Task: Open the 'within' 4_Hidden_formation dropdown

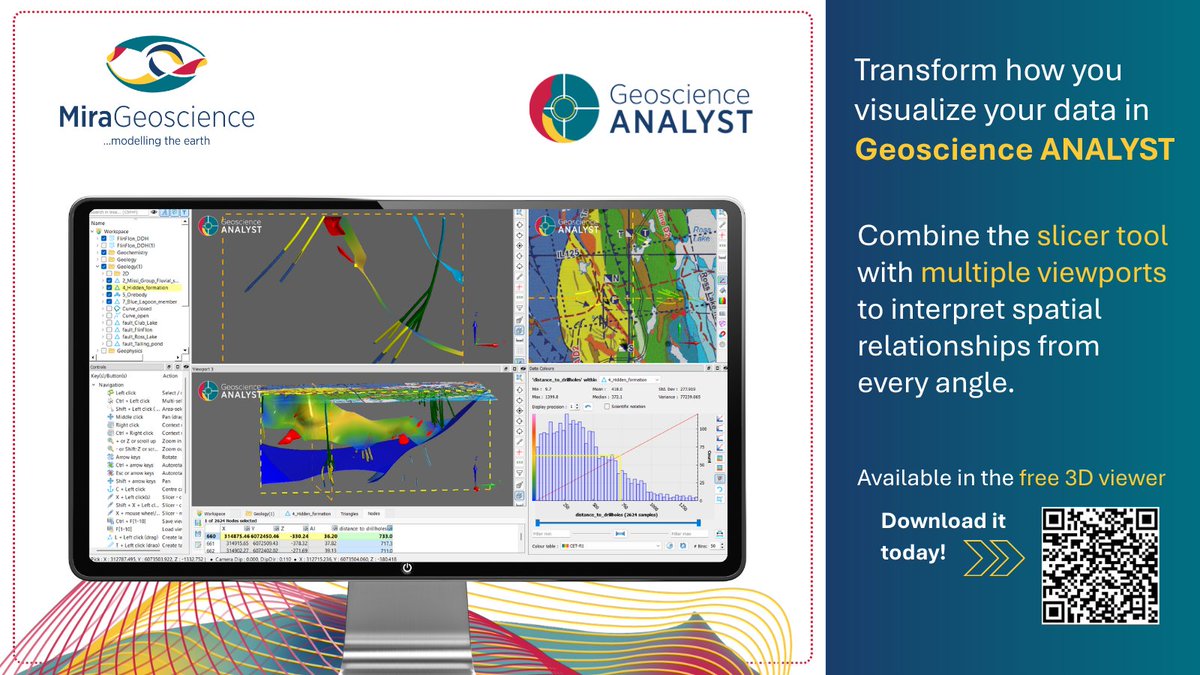Action: [x=630, y=380]
